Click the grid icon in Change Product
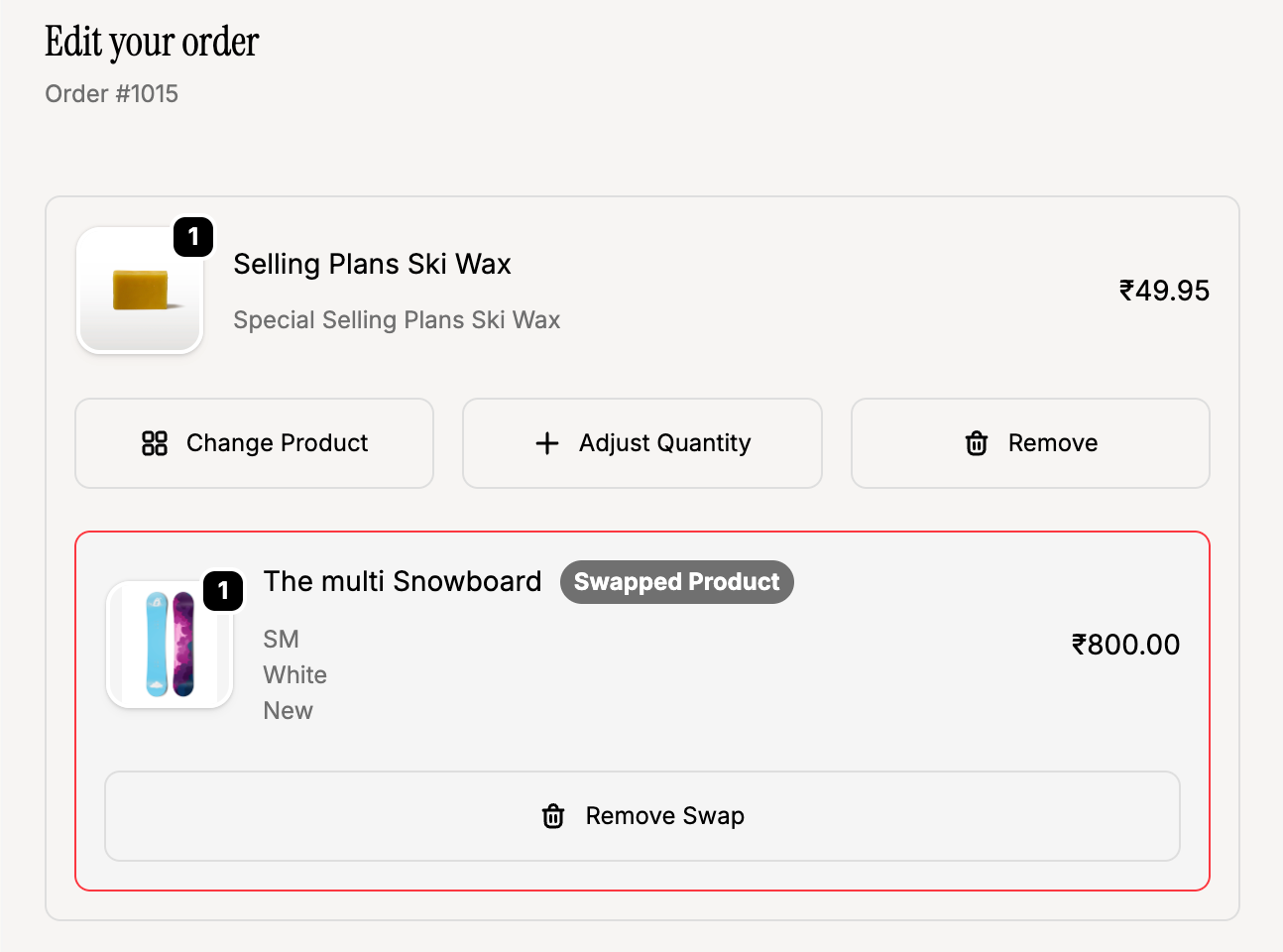Viewport: 1283px width, 952px height. click(x=155, y=443)
